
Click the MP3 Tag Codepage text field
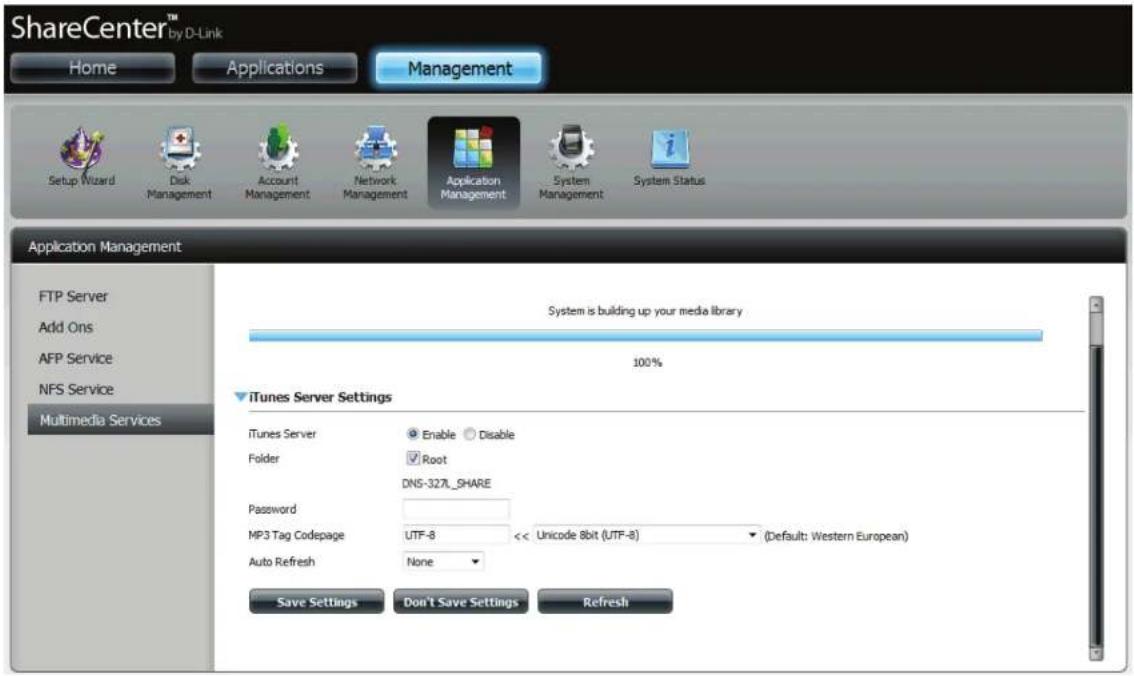point(456,535)
